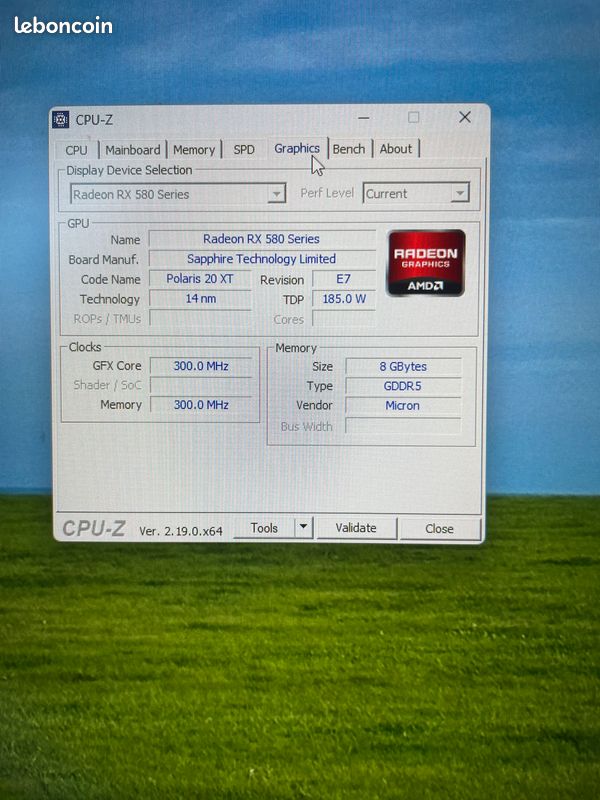600x800 pixels.
Task: Click the GPU Name field Radeon RX 580 Series
Action: pyautogui.click(x=262, y=239)
